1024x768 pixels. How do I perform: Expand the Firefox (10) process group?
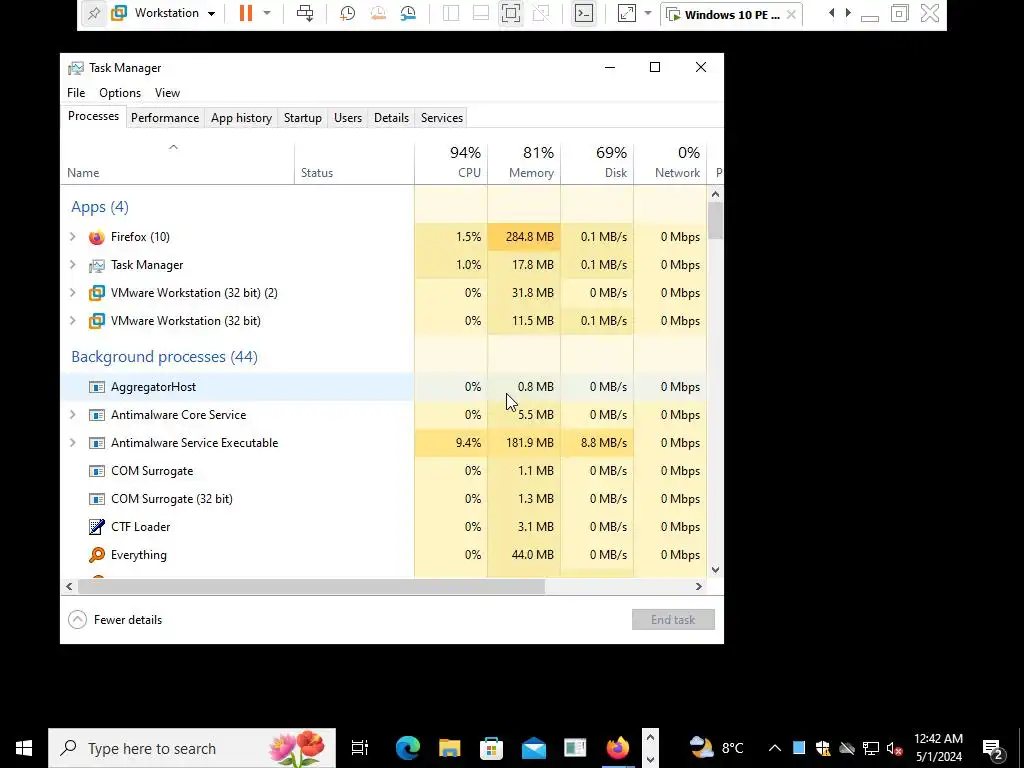coord(72,236)
